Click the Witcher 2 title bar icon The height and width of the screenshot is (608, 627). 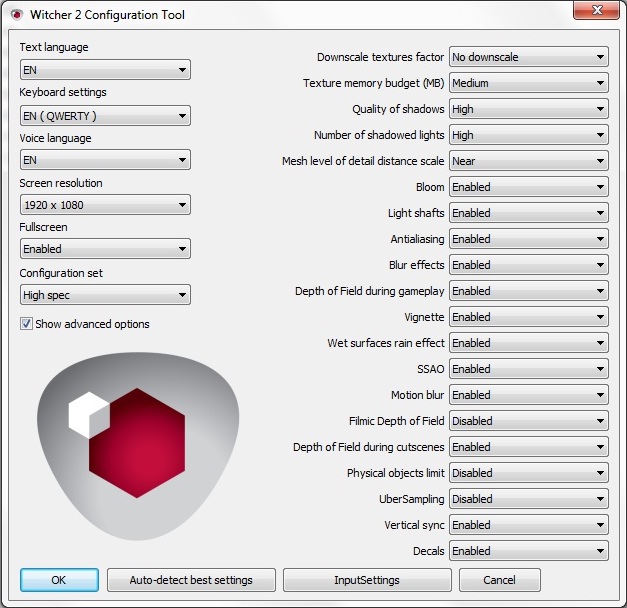[x=17, y=15]
